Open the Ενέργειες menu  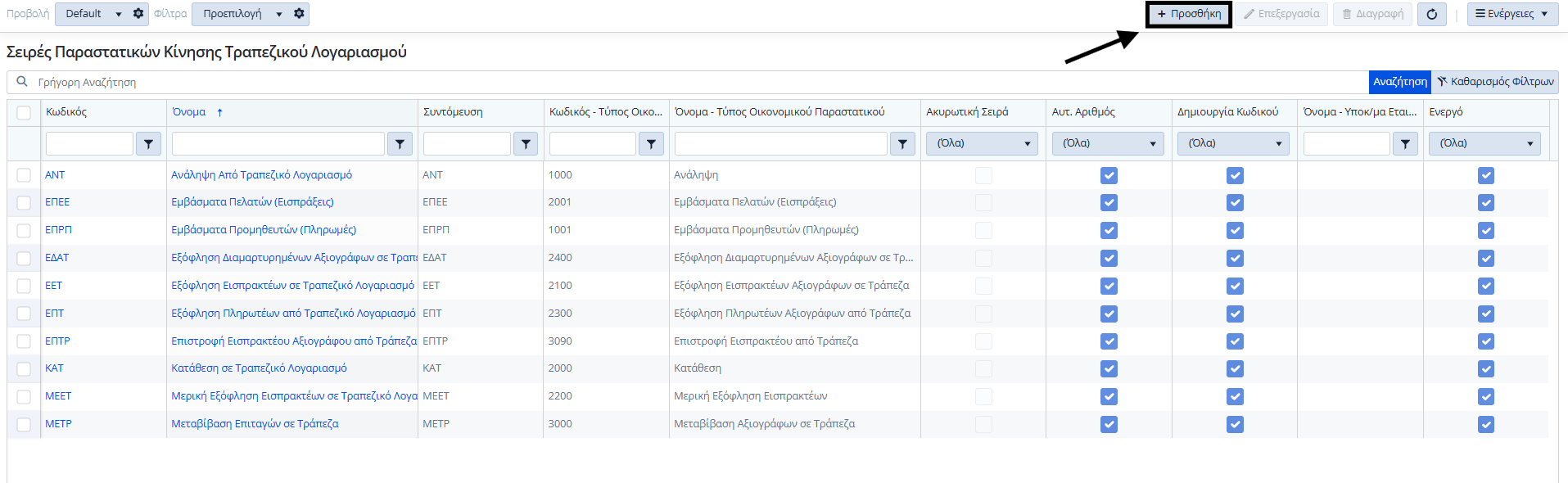click(1512, 14)
